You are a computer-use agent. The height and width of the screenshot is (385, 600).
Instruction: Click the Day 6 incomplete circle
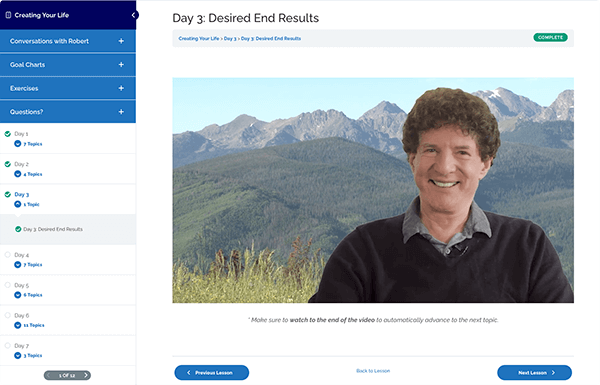point(7,315)
